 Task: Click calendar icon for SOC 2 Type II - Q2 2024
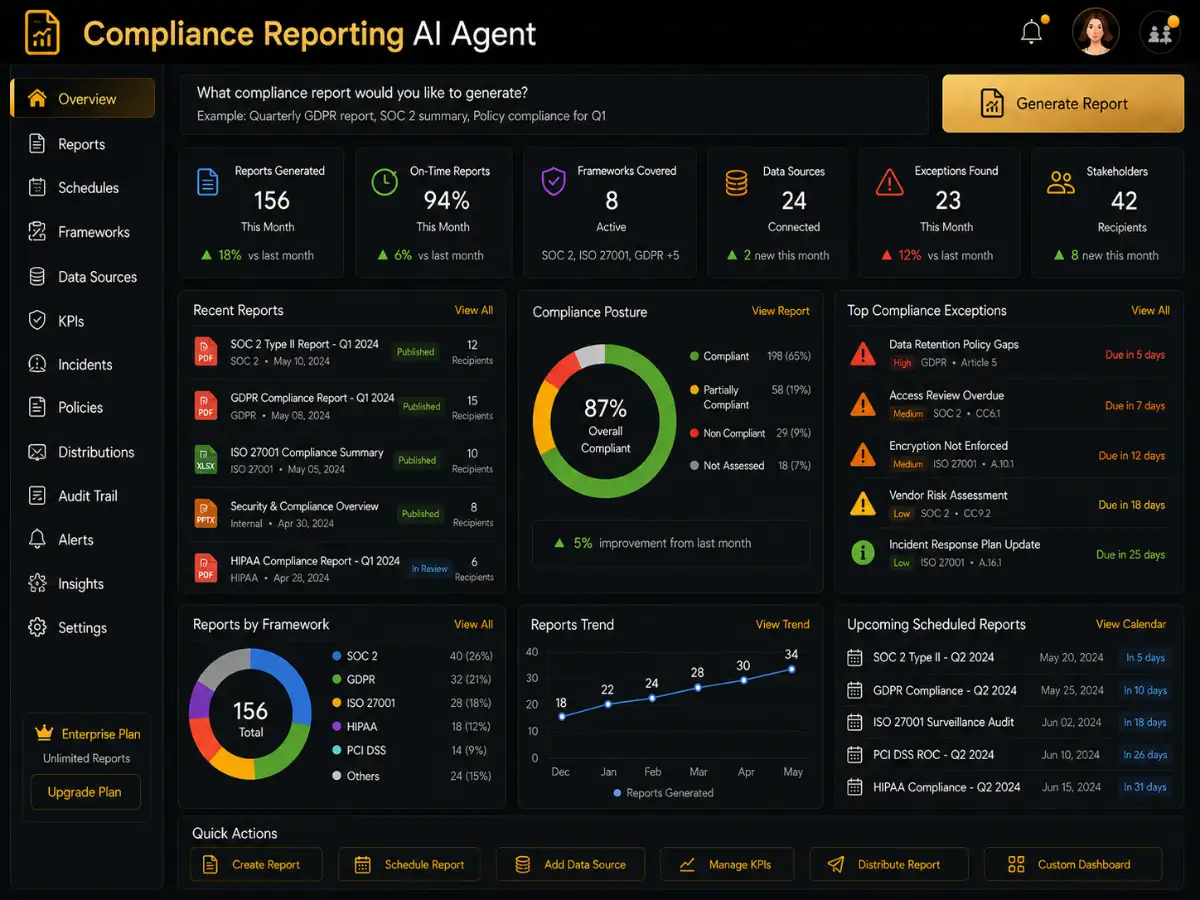pyautogui.click(x=855, y=658)
